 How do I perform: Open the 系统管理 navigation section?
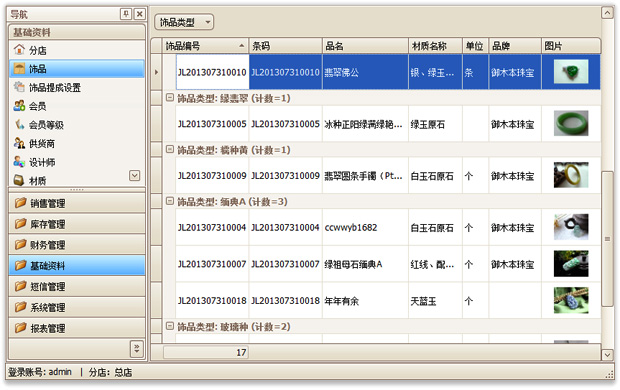coord(77,307)
